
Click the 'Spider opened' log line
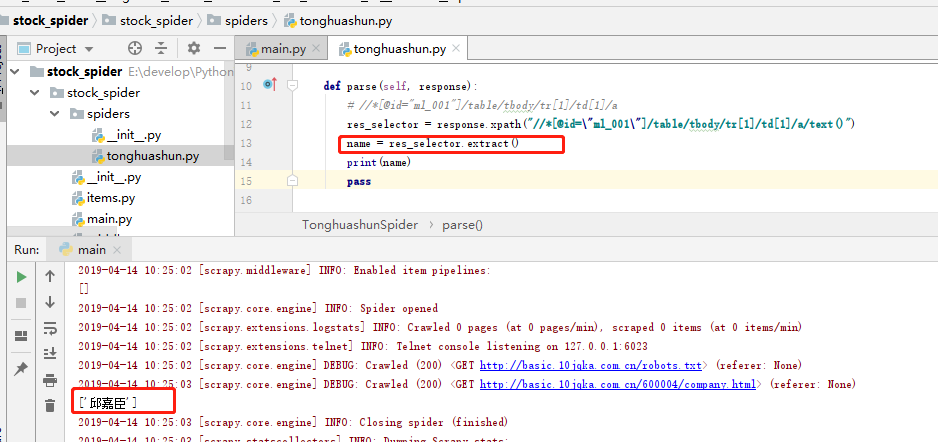pos(258,309)
